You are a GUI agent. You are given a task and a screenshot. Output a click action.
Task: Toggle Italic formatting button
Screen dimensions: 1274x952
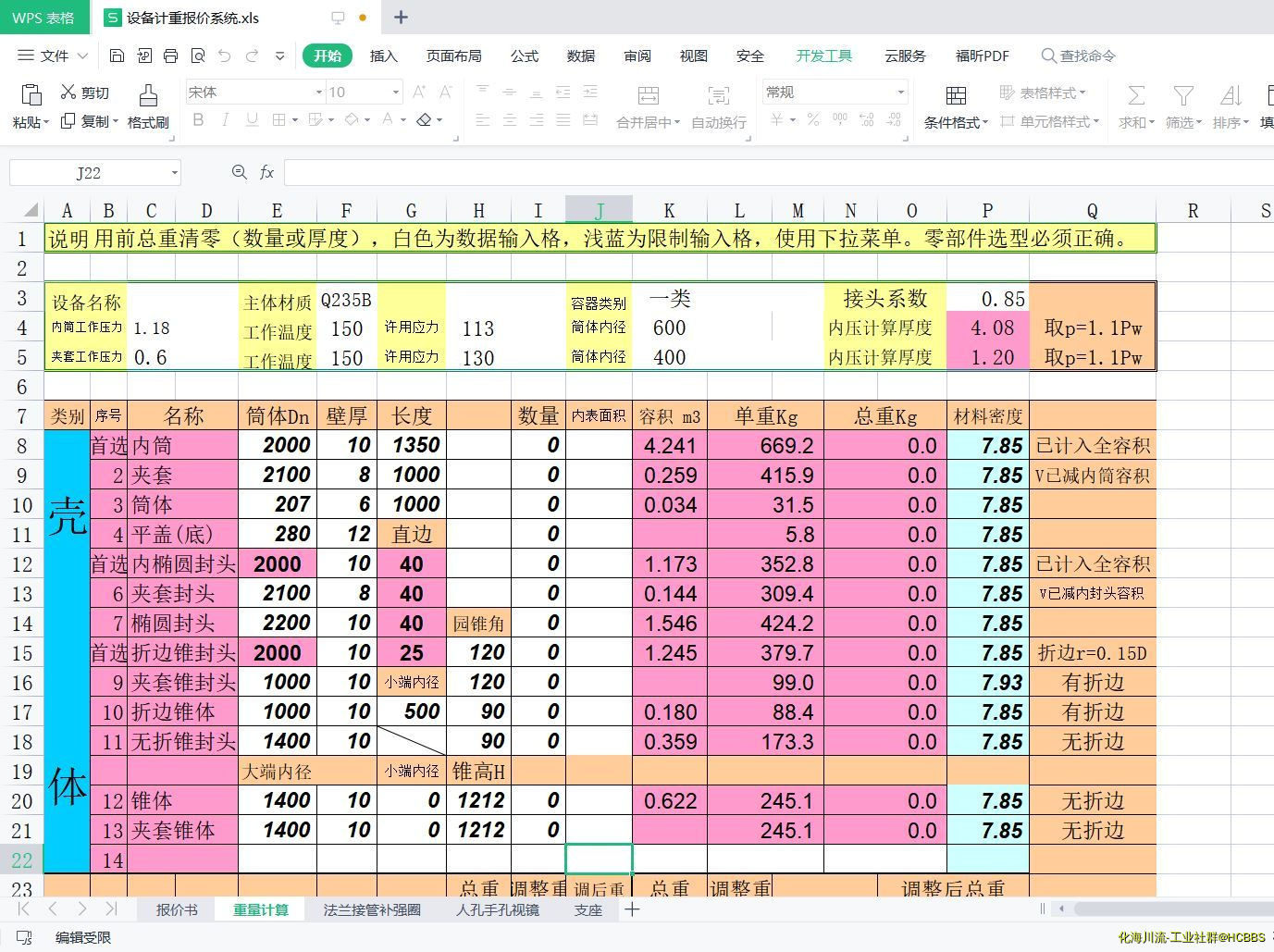225,120
